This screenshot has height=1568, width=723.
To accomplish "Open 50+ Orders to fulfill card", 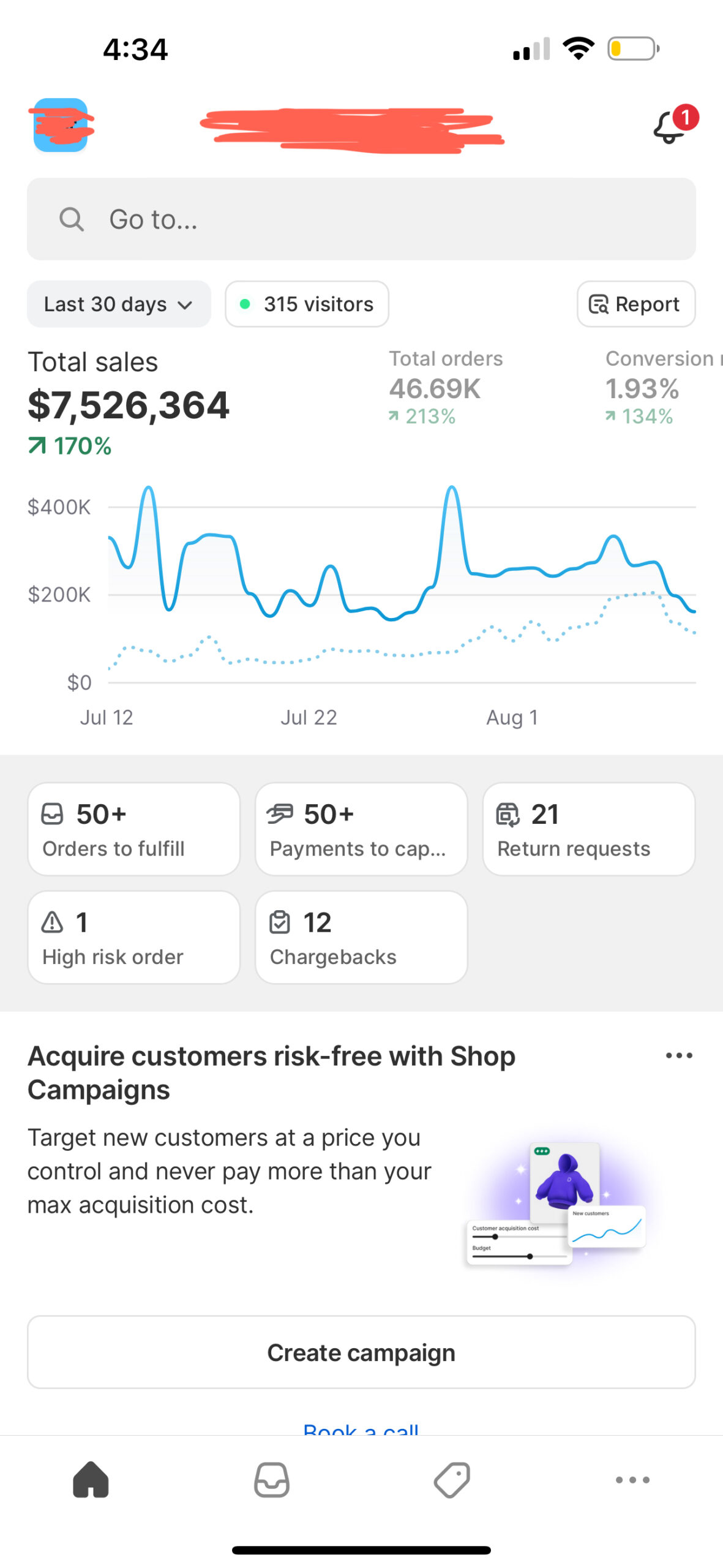I will pyautogui.click(x=134, y=829).
